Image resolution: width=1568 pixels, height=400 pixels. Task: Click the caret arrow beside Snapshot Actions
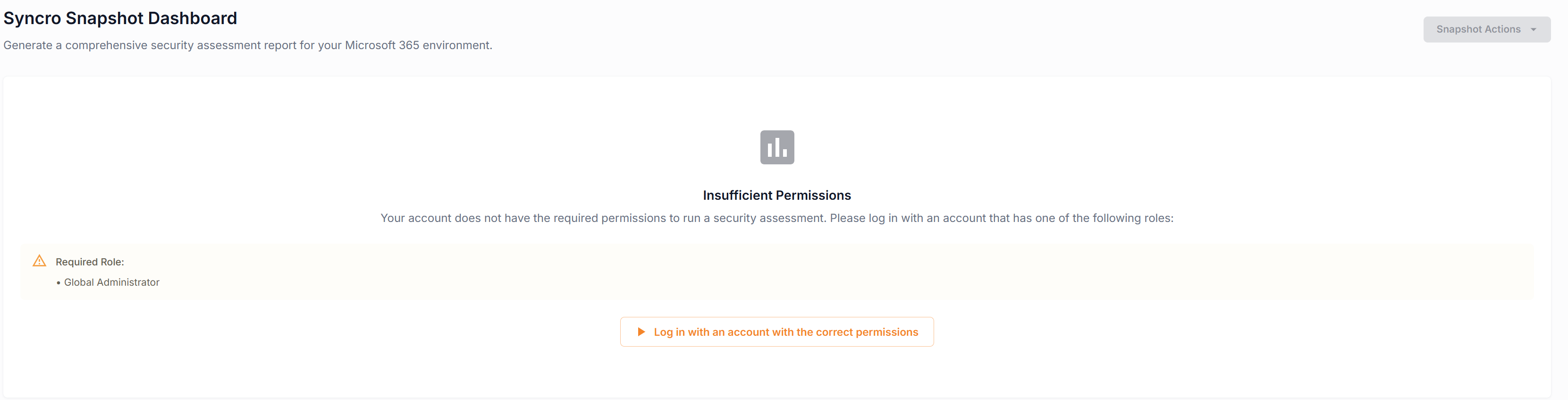coord(1533,30)
